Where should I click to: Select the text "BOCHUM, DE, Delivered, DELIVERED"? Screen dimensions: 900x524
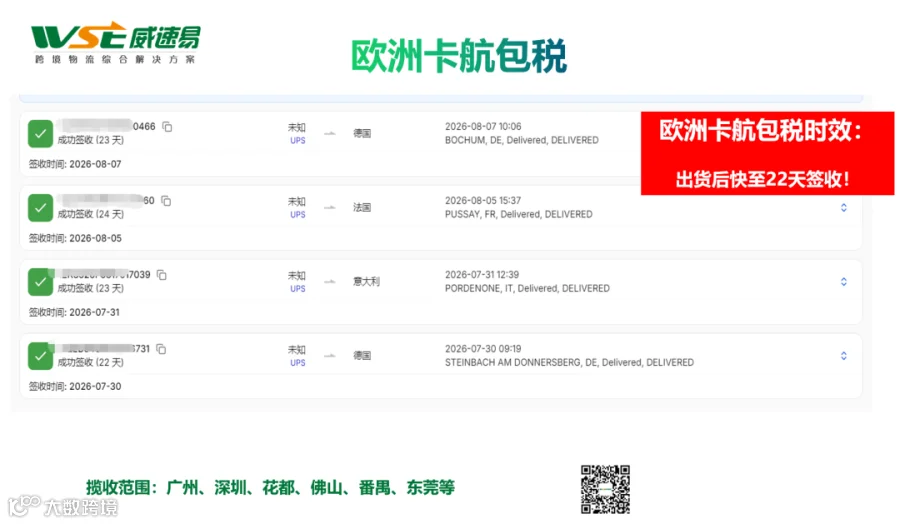[522, 140]
